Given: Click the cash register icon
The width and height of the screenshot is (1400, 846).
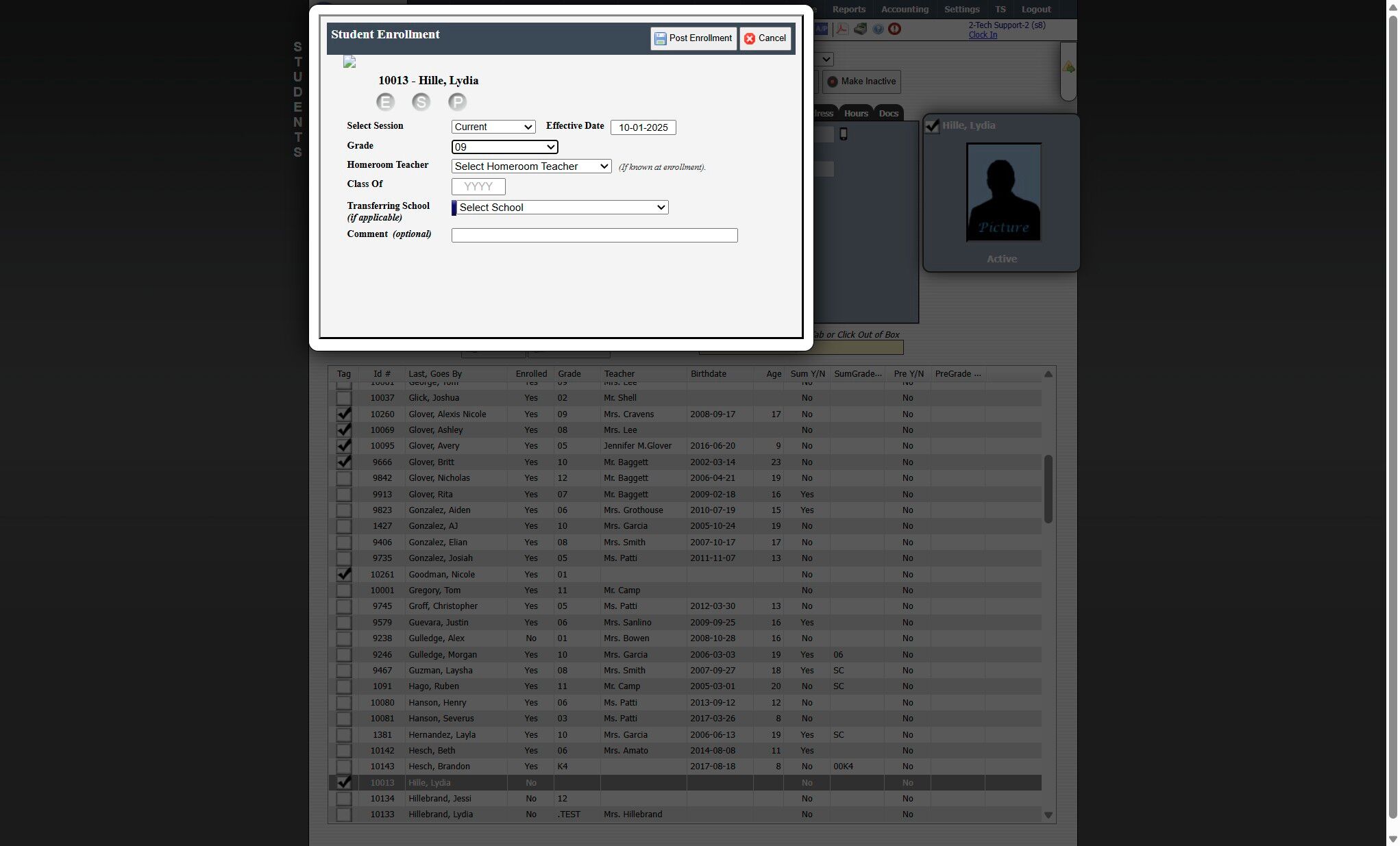Looking at the screenshot, I should coord(860,29).
